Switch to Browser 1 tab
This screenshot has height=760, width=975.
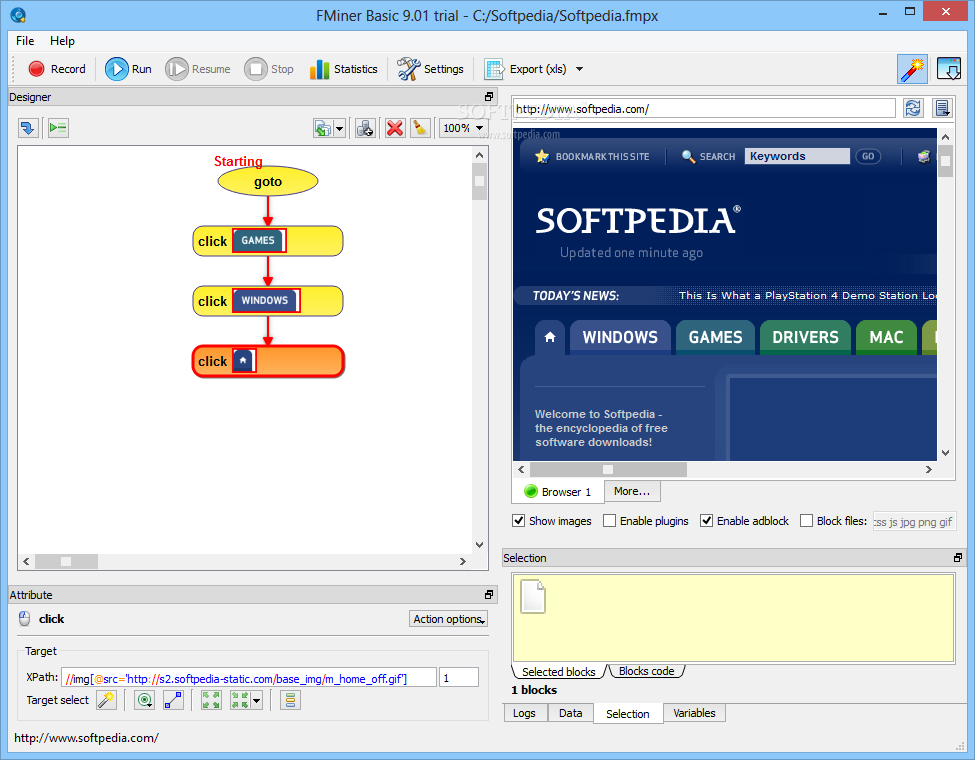(x=558, y=492)
